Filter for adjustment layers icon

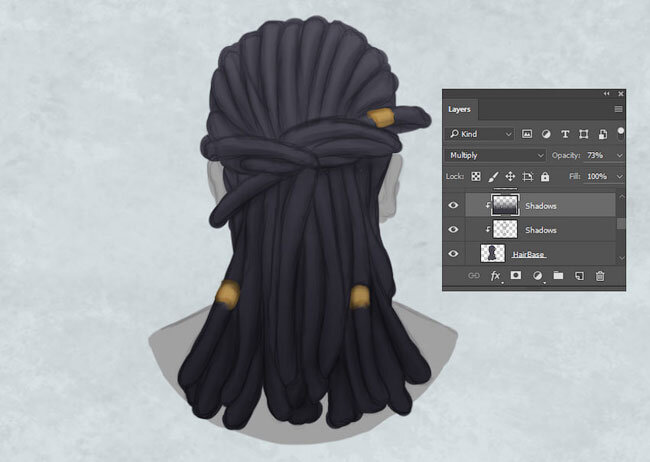[546, 134]
